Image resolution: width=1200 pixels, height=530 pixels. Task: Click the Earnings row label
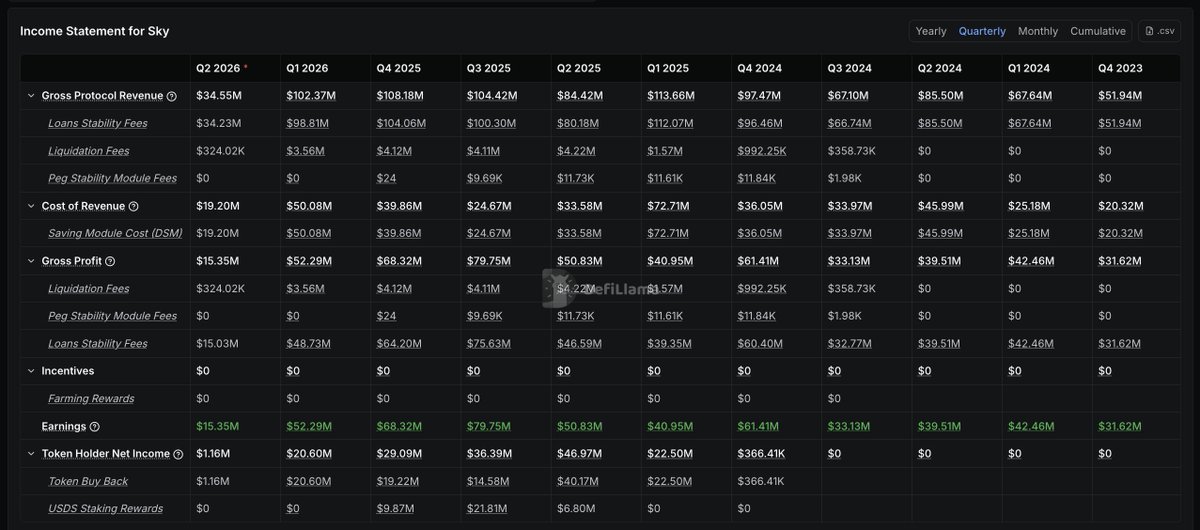click(x=63, y=426)
